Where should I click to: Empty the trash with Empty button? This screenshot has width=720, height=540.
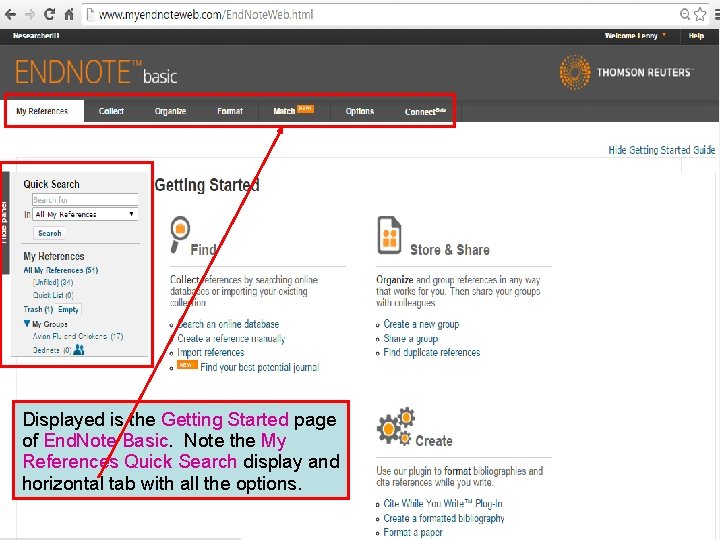68,309
